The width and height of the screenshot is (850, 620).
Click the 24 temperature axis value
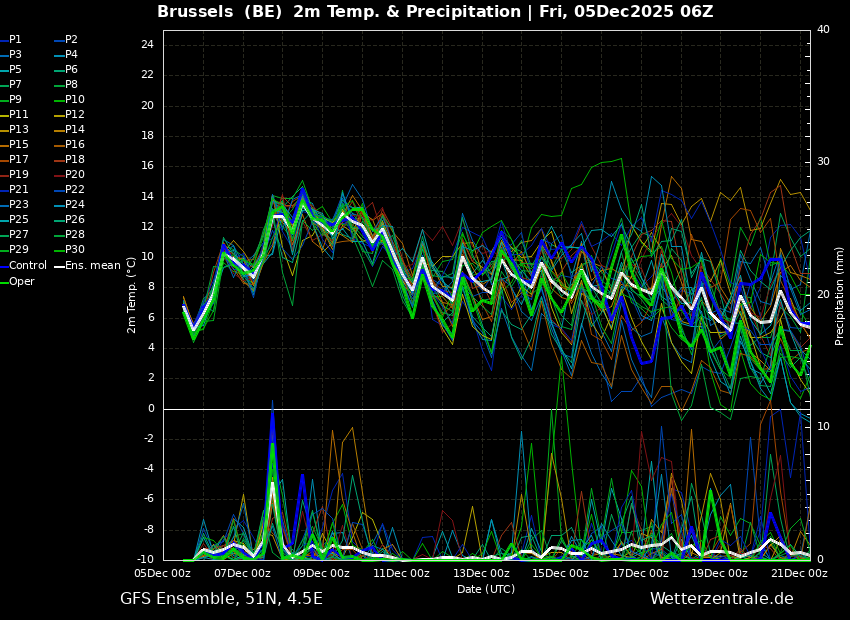tap(147, 44)
